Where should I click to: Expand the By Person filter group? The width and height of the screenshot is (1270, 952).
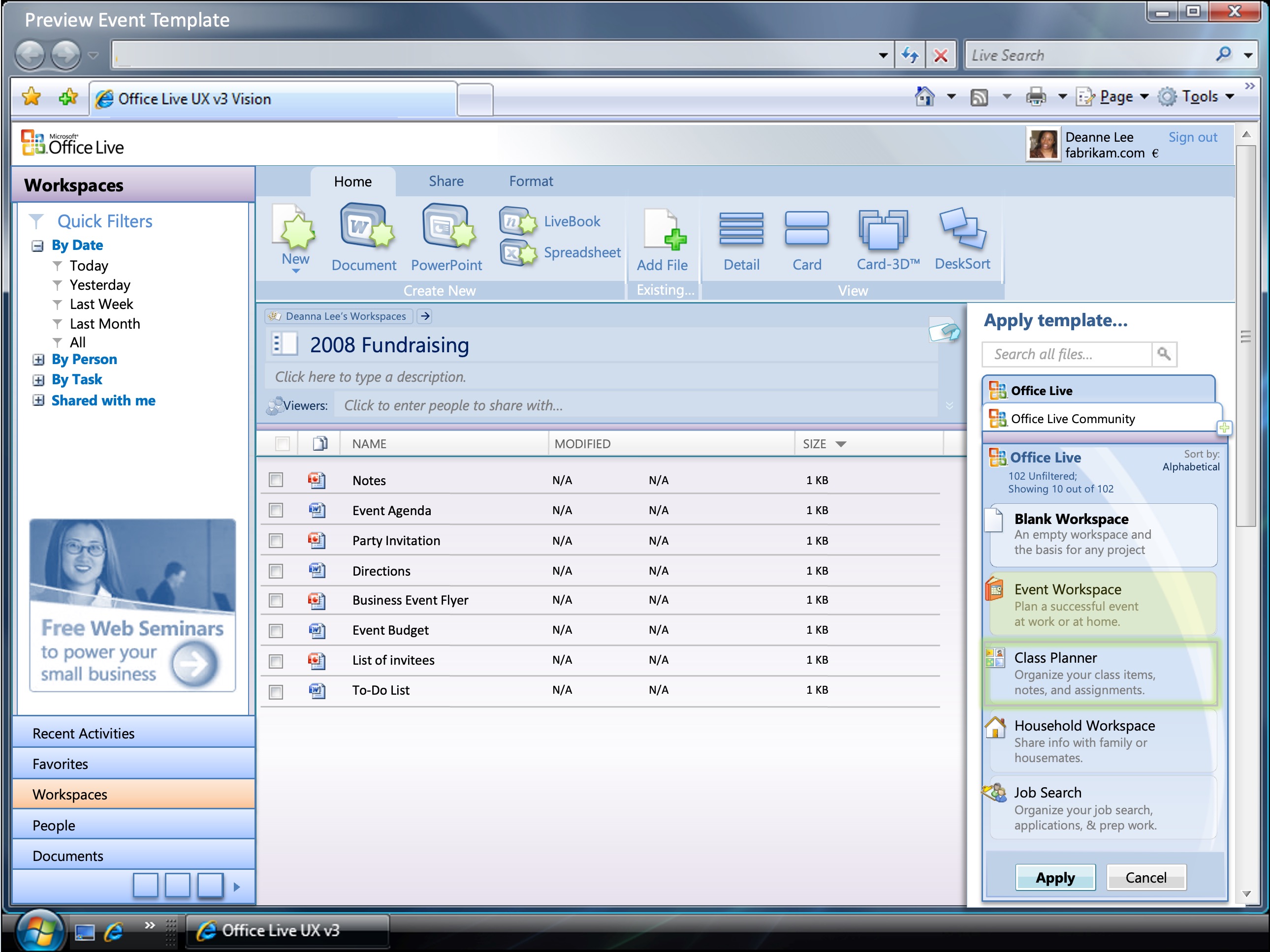tap(38, 360)
